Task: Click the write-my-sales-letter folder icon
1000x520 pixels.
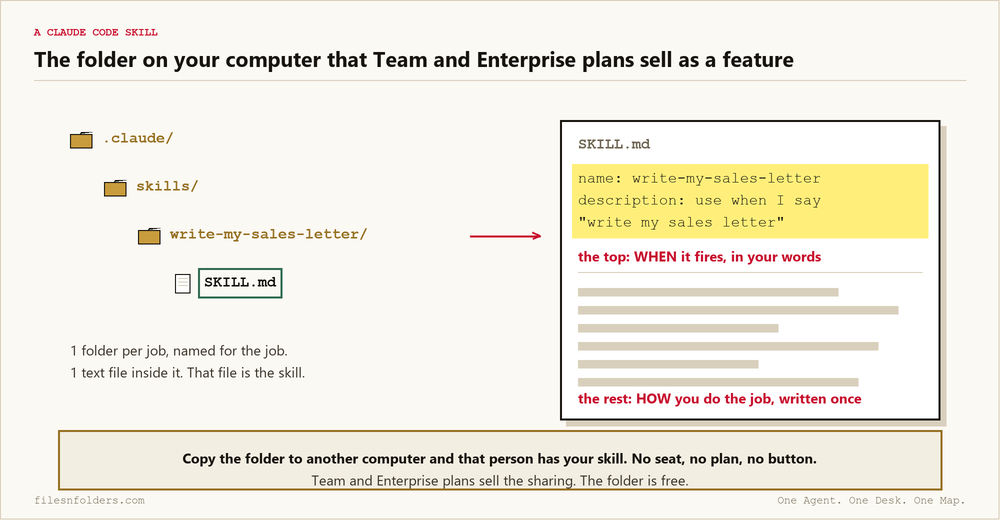Action: [x=149, y=236]
